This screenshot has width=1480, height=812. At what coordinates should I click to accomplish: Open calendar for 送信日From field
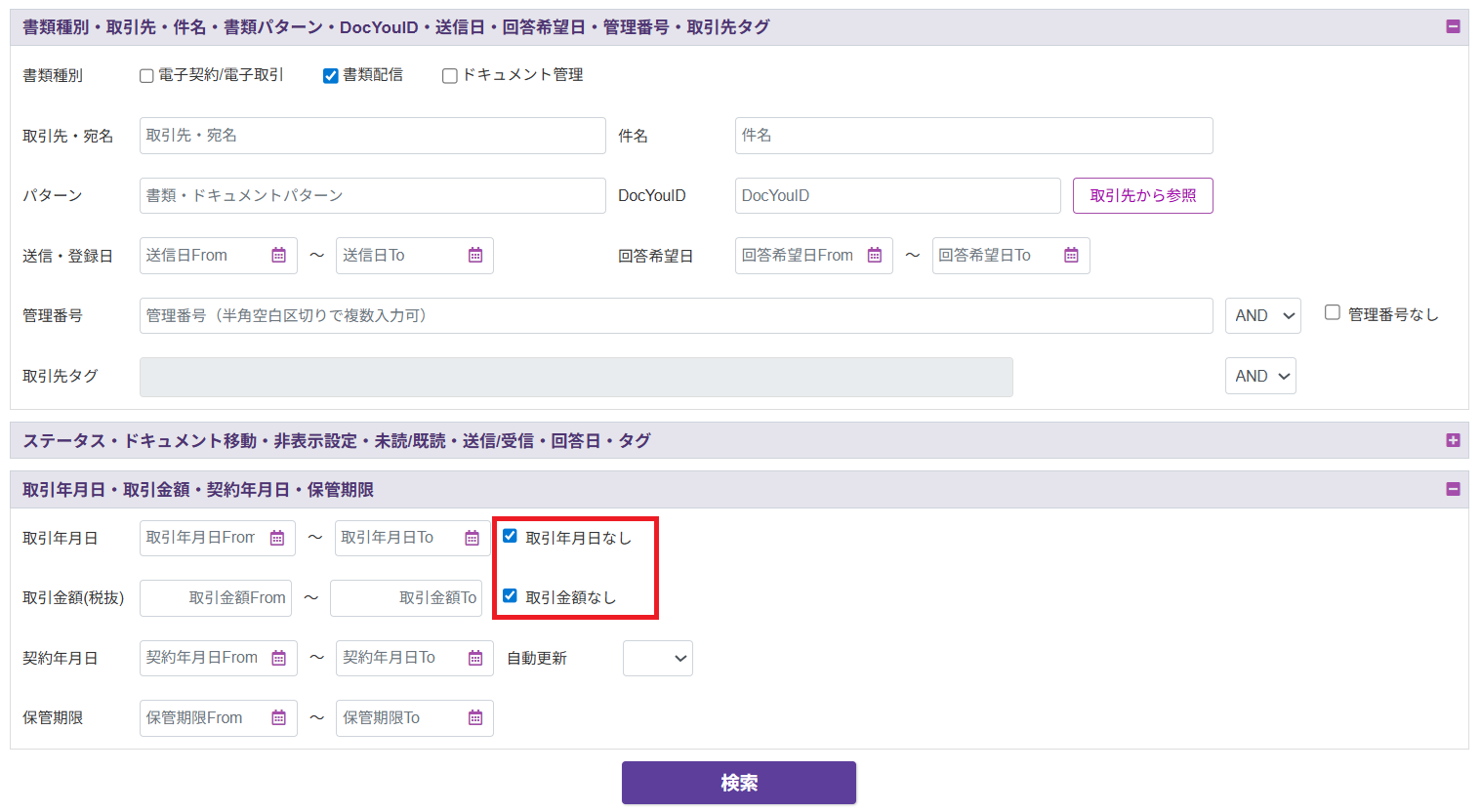coord(279,256)
